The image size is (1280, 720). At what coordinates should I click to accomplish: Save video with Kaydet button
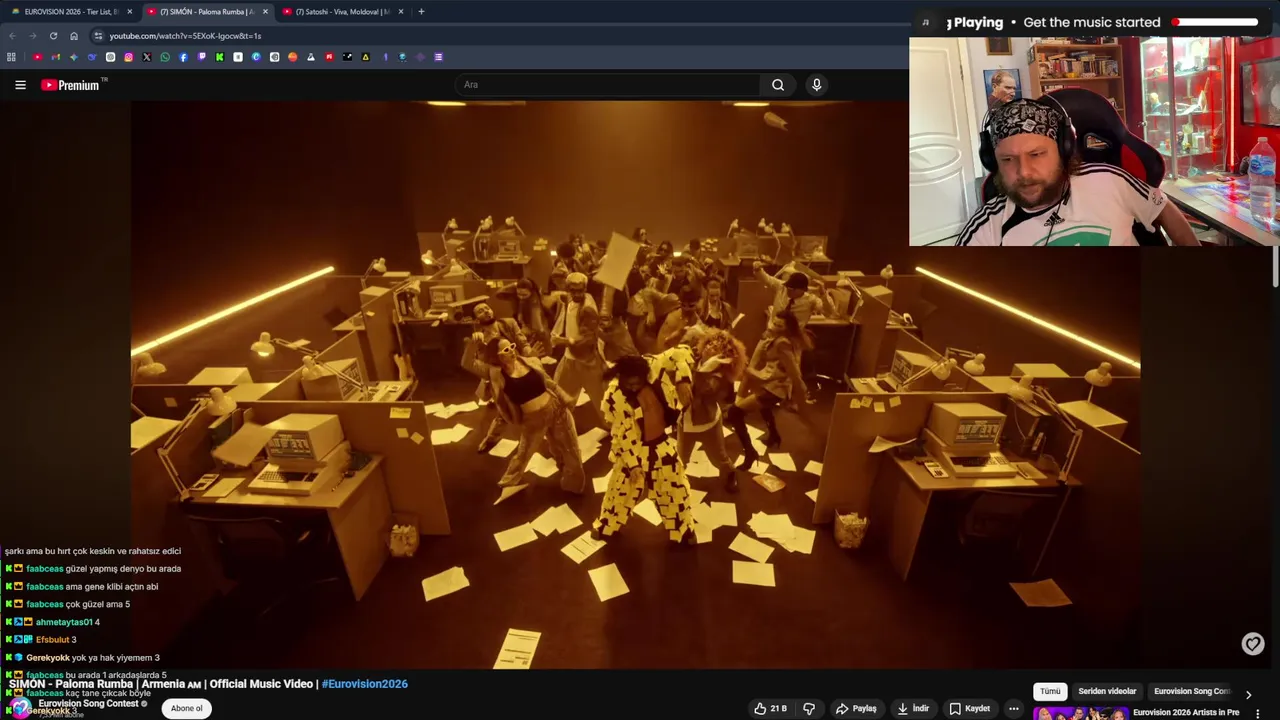coord(970,709)
